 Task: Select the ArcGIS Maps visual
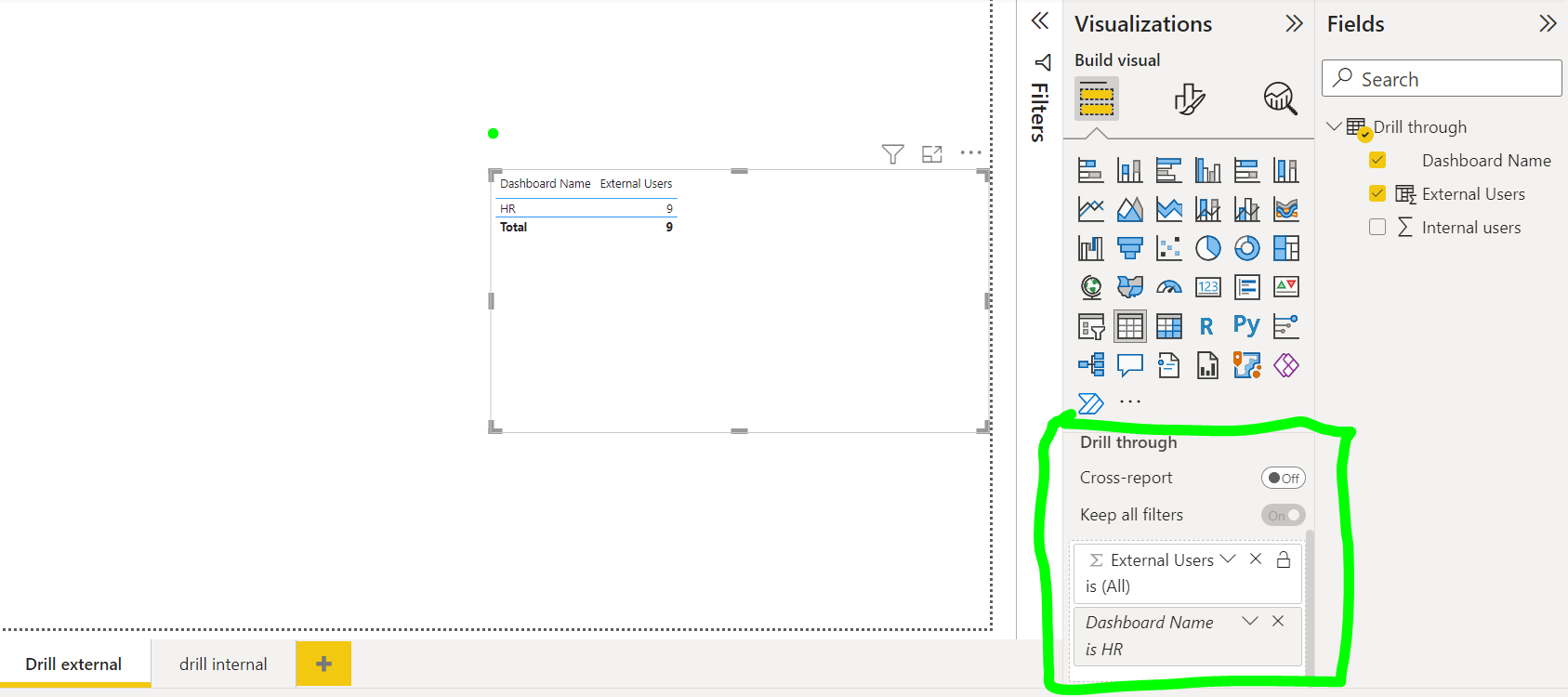click(1247, 365)
